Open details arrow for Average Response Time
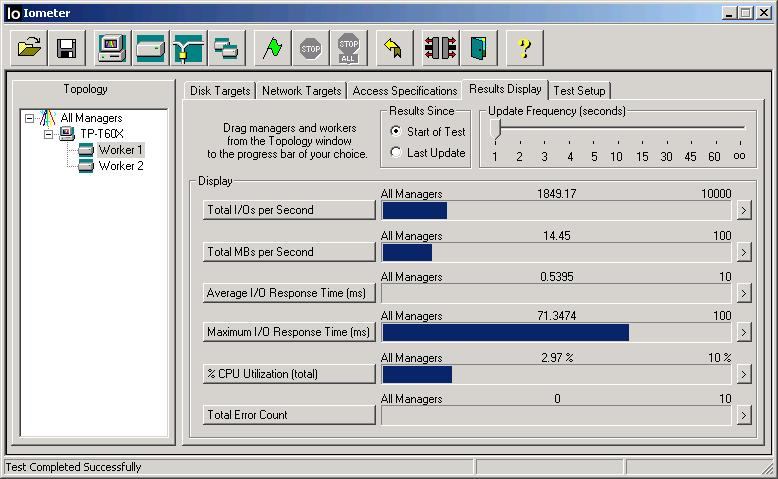 [743, 293]
